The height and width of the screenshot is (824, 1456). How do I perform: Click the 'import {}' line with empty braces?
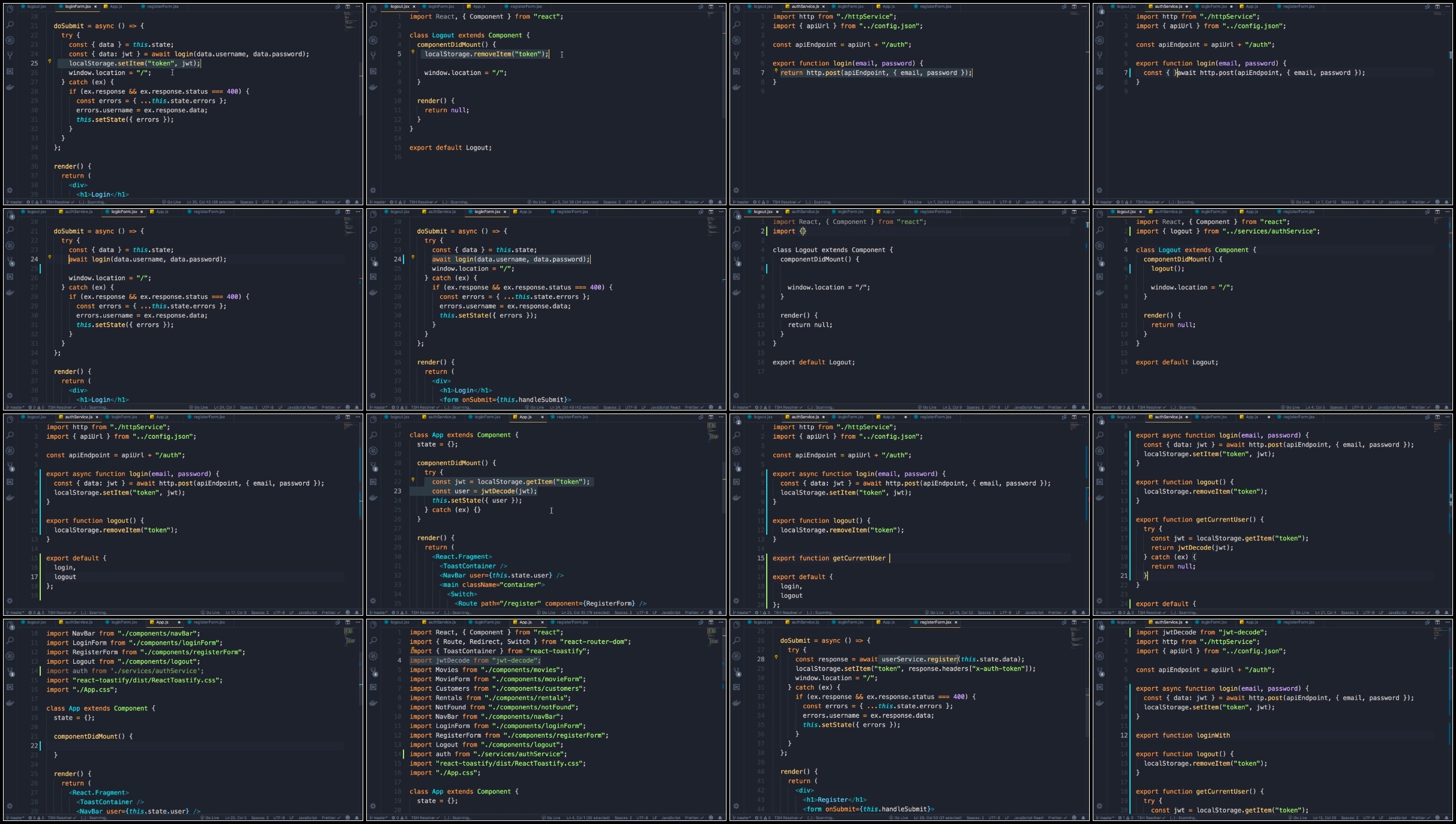click(x=789, y=231)
